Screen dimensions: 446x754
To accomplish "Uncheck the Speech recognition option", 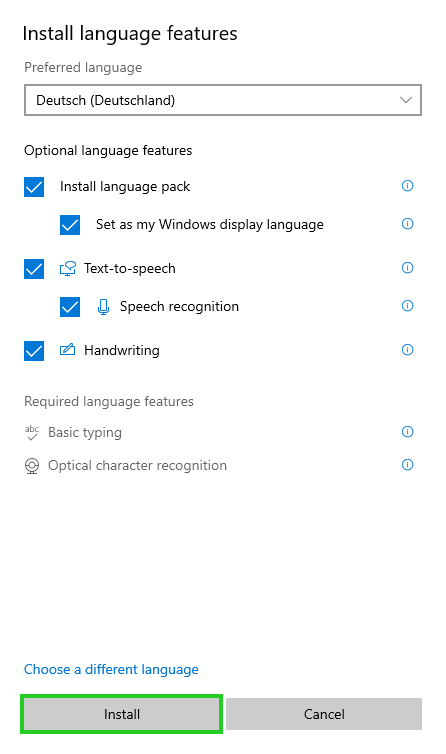I will (70, 307).
